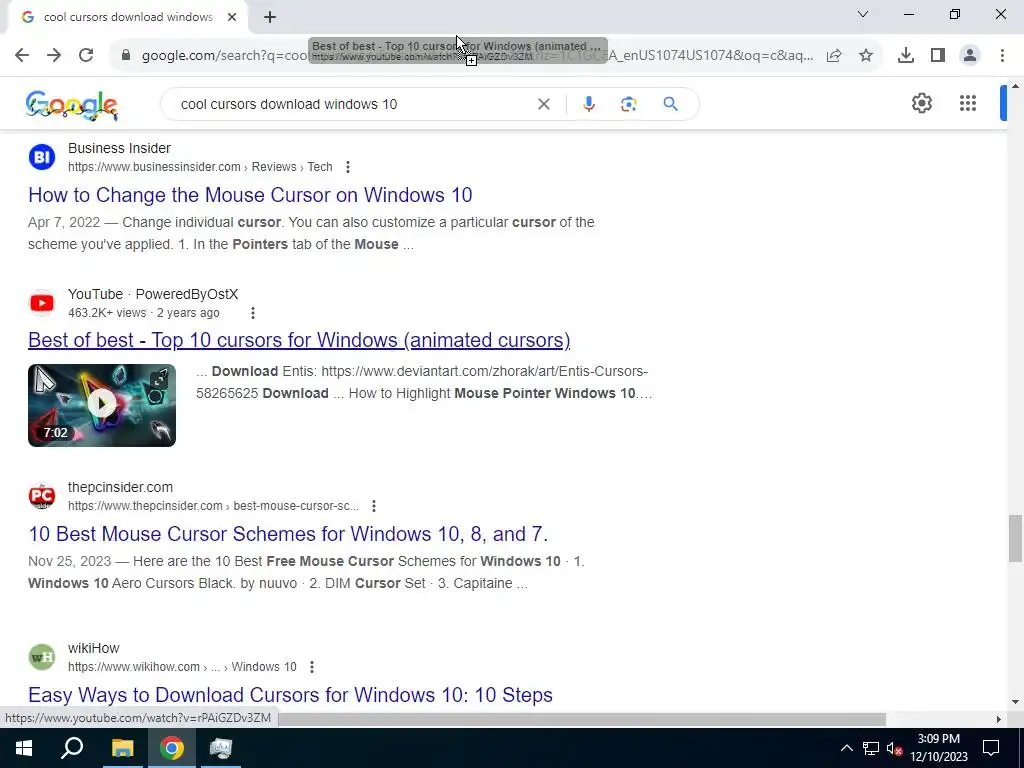Show hidden tray icons chevron

[846, 748]
